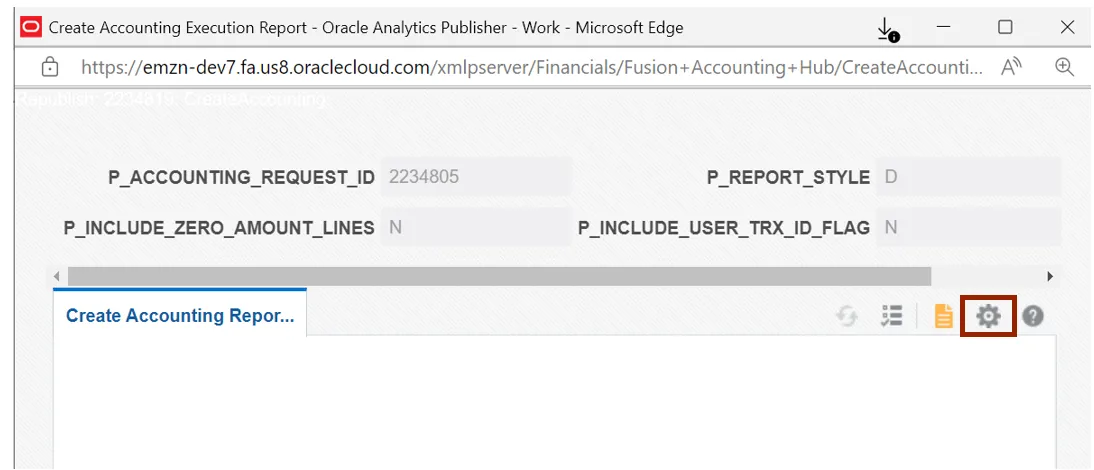Click the right arrow of horizontal scrollbar
Screen dimensions: 1094x470
pyautogui.click(x=1050, y=276)
